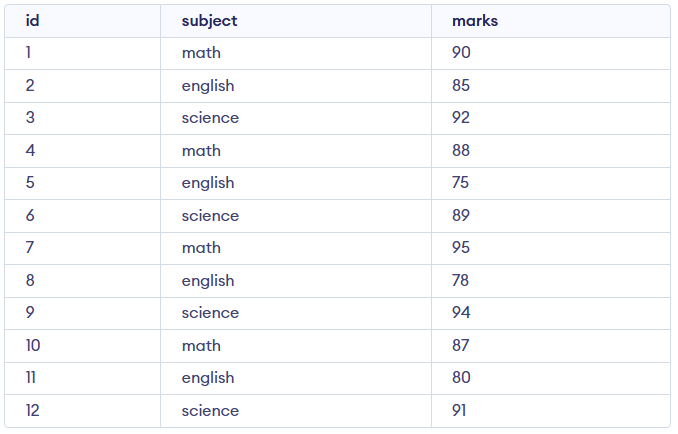Click the marks value 75
Viewport: 678px width, 434px height.
[461, 183]
